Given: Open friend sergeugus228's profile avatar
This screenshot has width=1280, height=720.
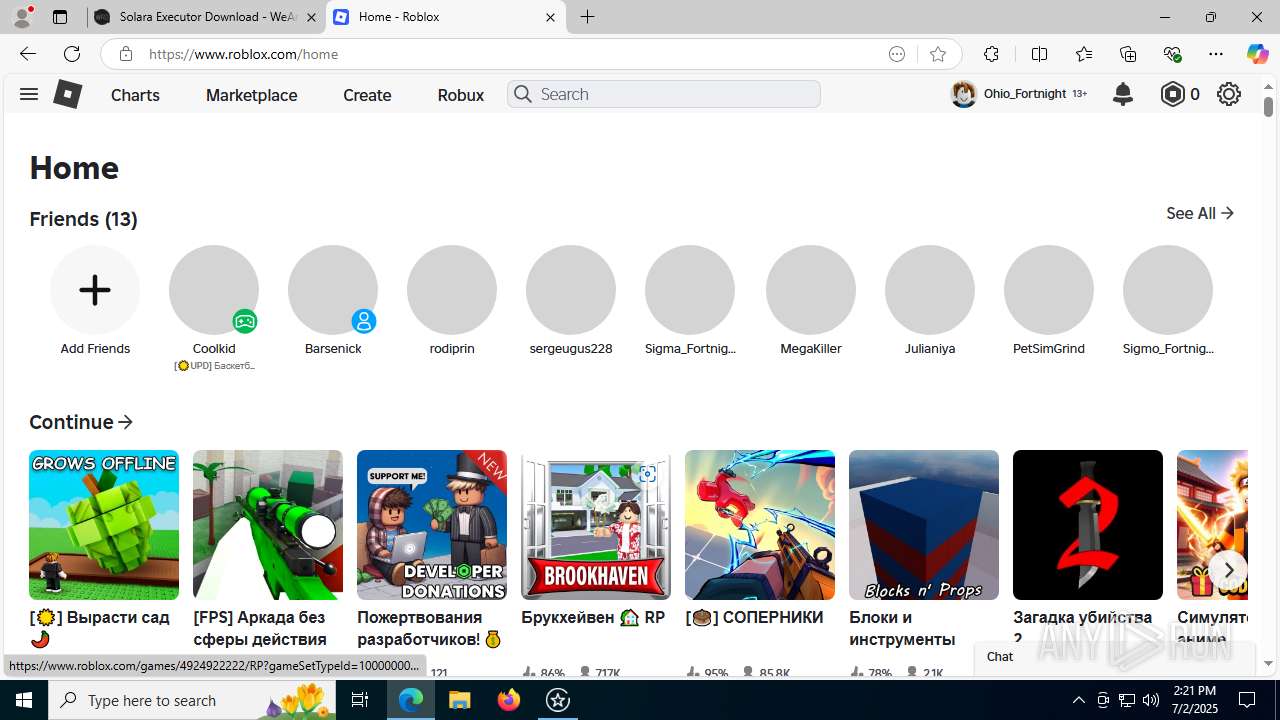Looking at the screenshot, I should pyautogui.click(x=571, y=290).
